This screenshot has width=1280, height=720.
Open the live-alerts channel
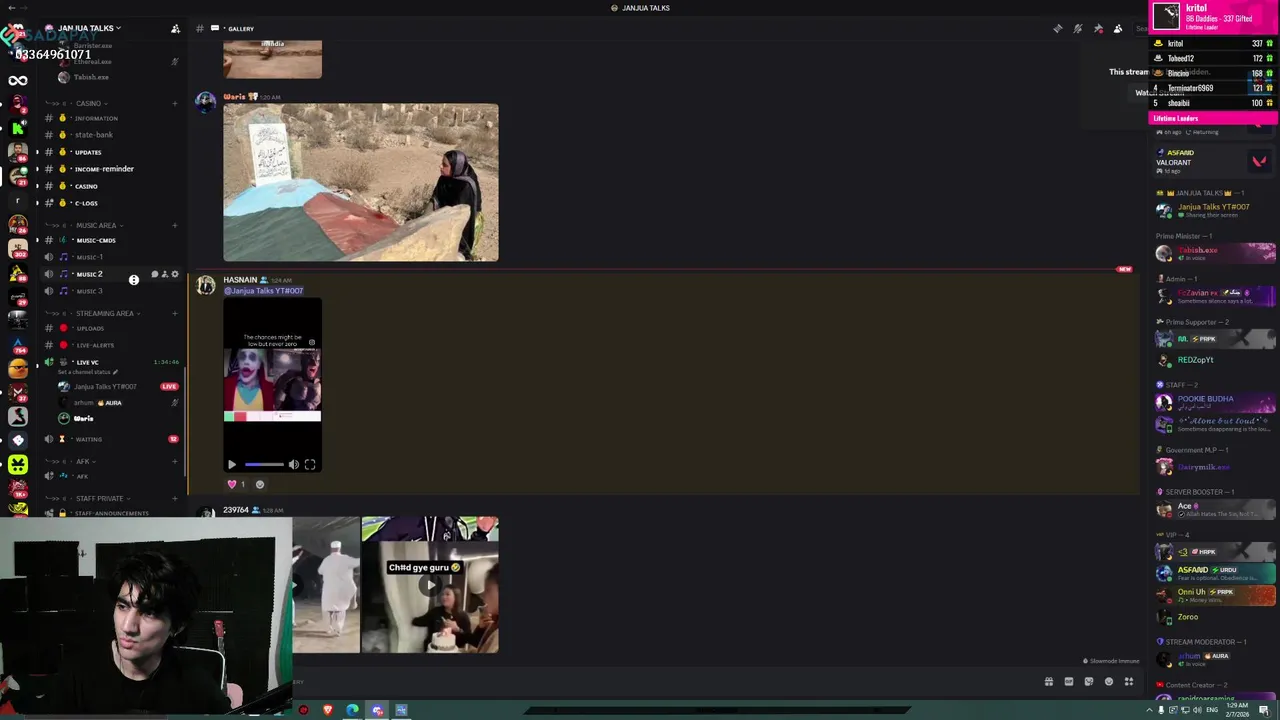pos(110,345)
